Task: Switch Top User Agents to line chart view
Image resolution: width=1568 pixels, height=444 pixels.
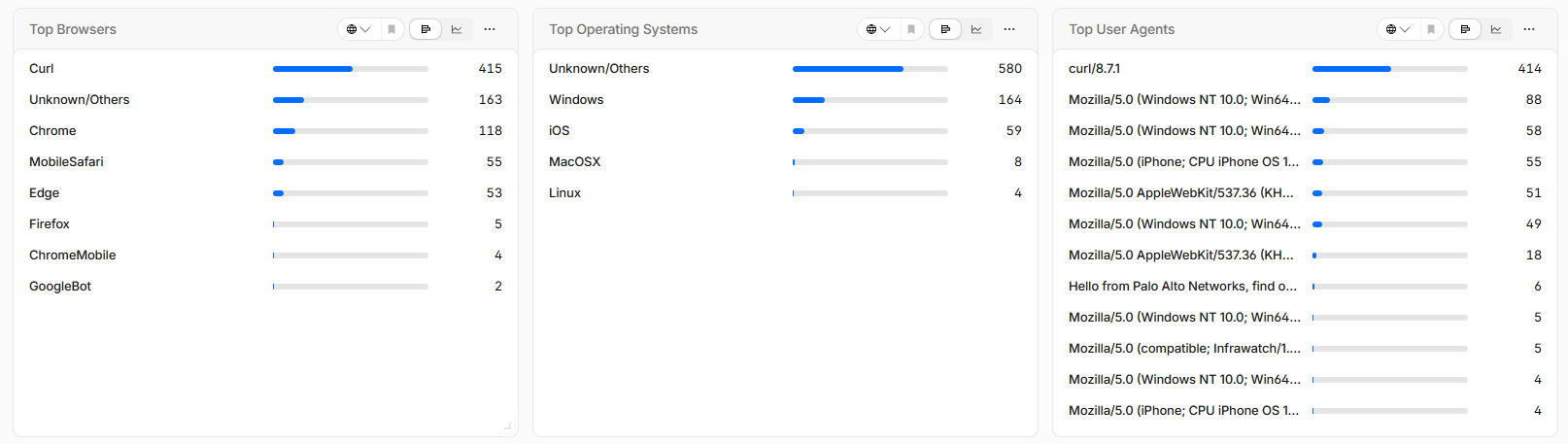Action: point(1496,29)
